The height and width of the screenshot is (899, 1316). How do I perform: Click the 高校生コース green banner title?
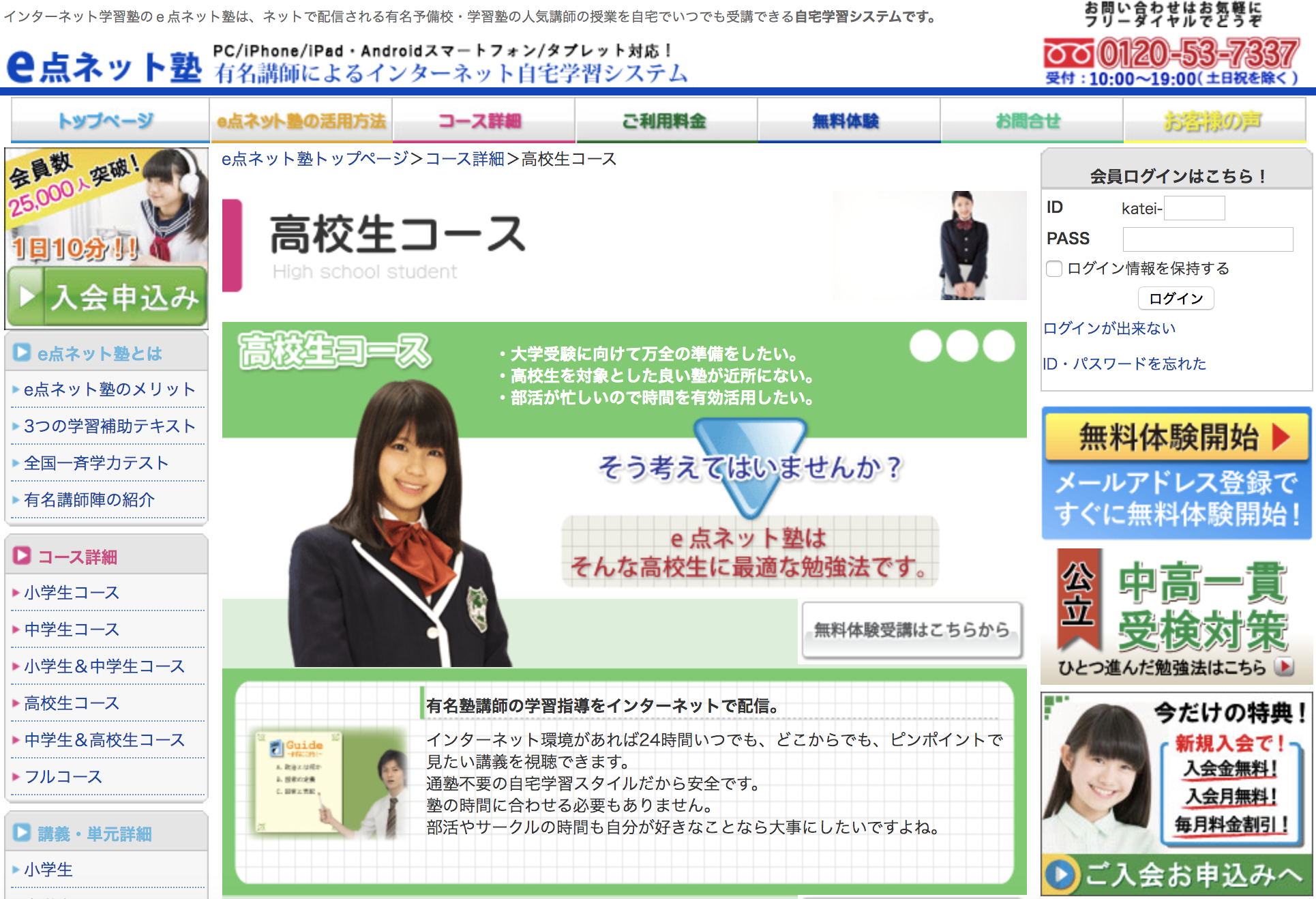pos(334,351)
